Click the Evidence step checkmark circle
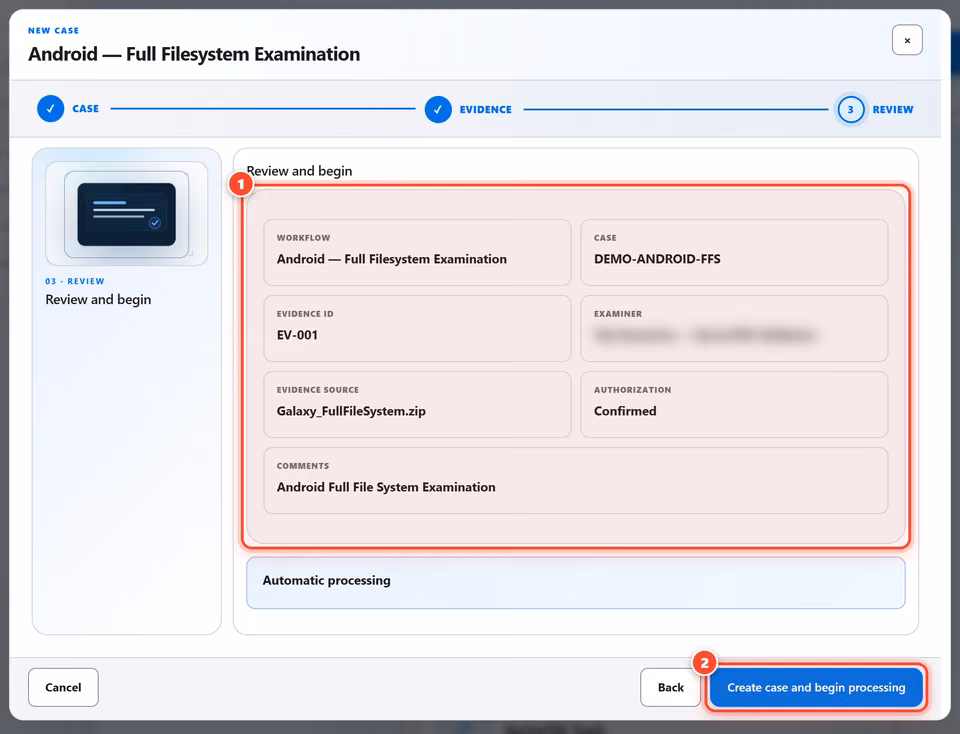The image size is (960, 734). 438,110
